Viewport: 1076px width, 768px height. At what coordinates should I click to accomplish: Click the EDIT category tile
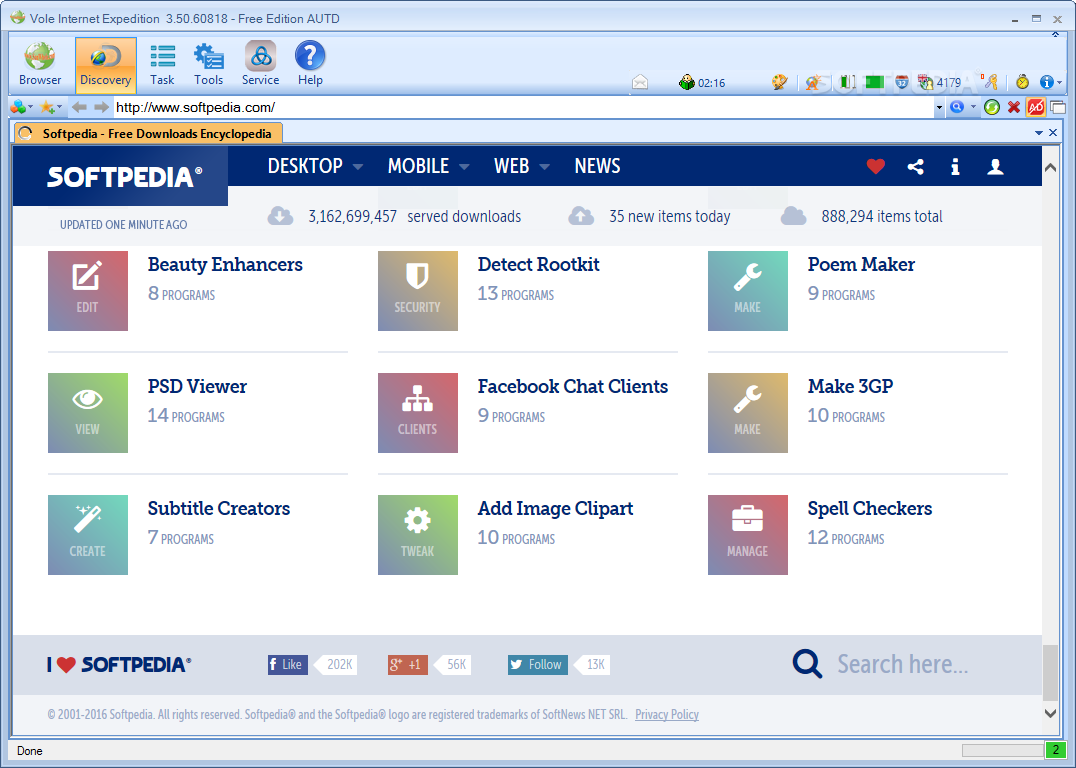point(88,291)
